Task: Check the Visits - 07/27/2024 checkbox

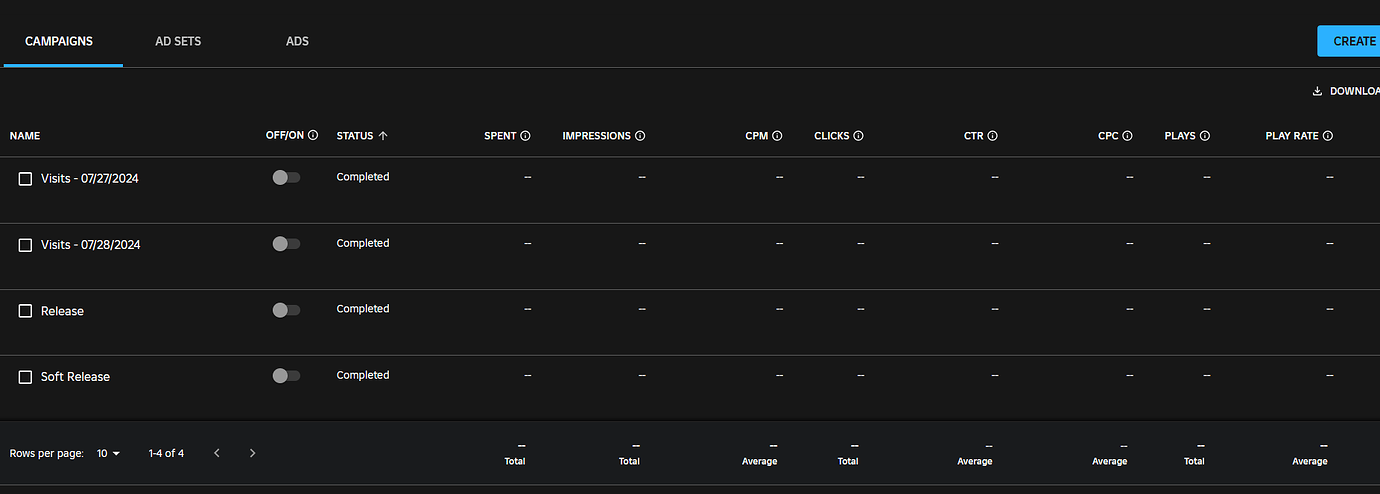Action: [25, 178]
